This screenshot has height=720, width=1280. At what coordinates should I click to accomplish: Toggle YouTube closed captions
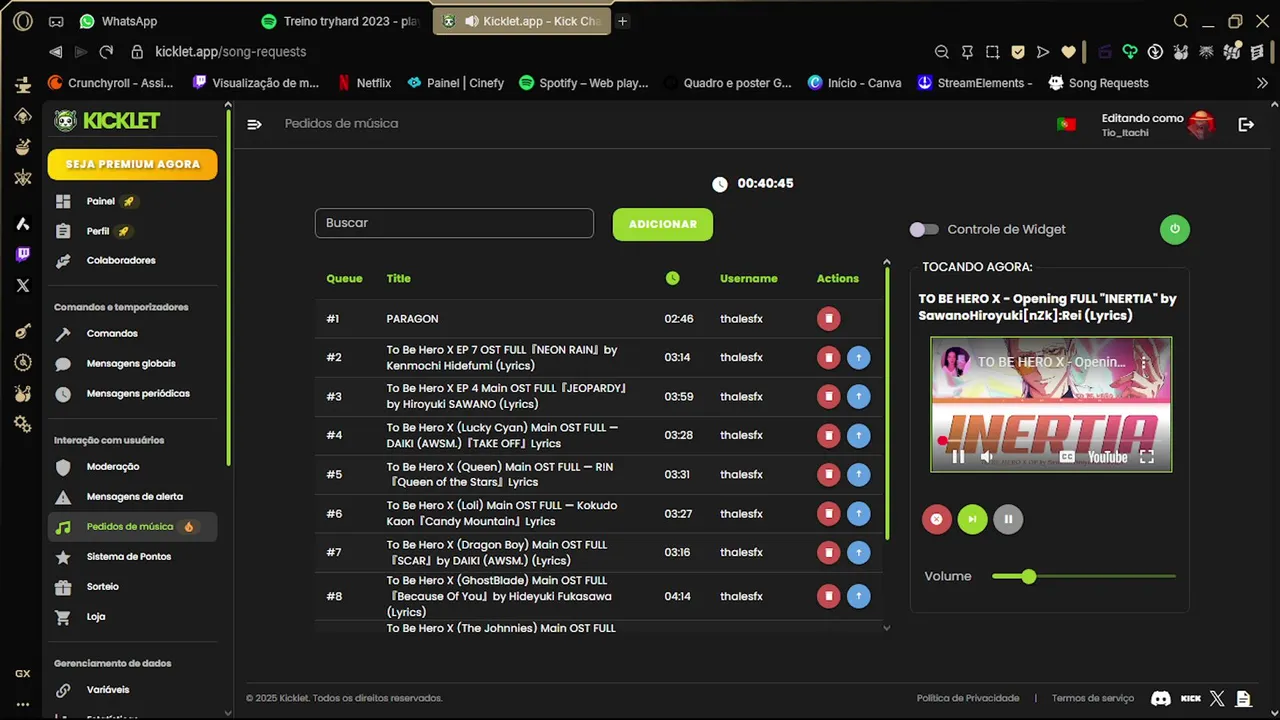click(1067, 457)
